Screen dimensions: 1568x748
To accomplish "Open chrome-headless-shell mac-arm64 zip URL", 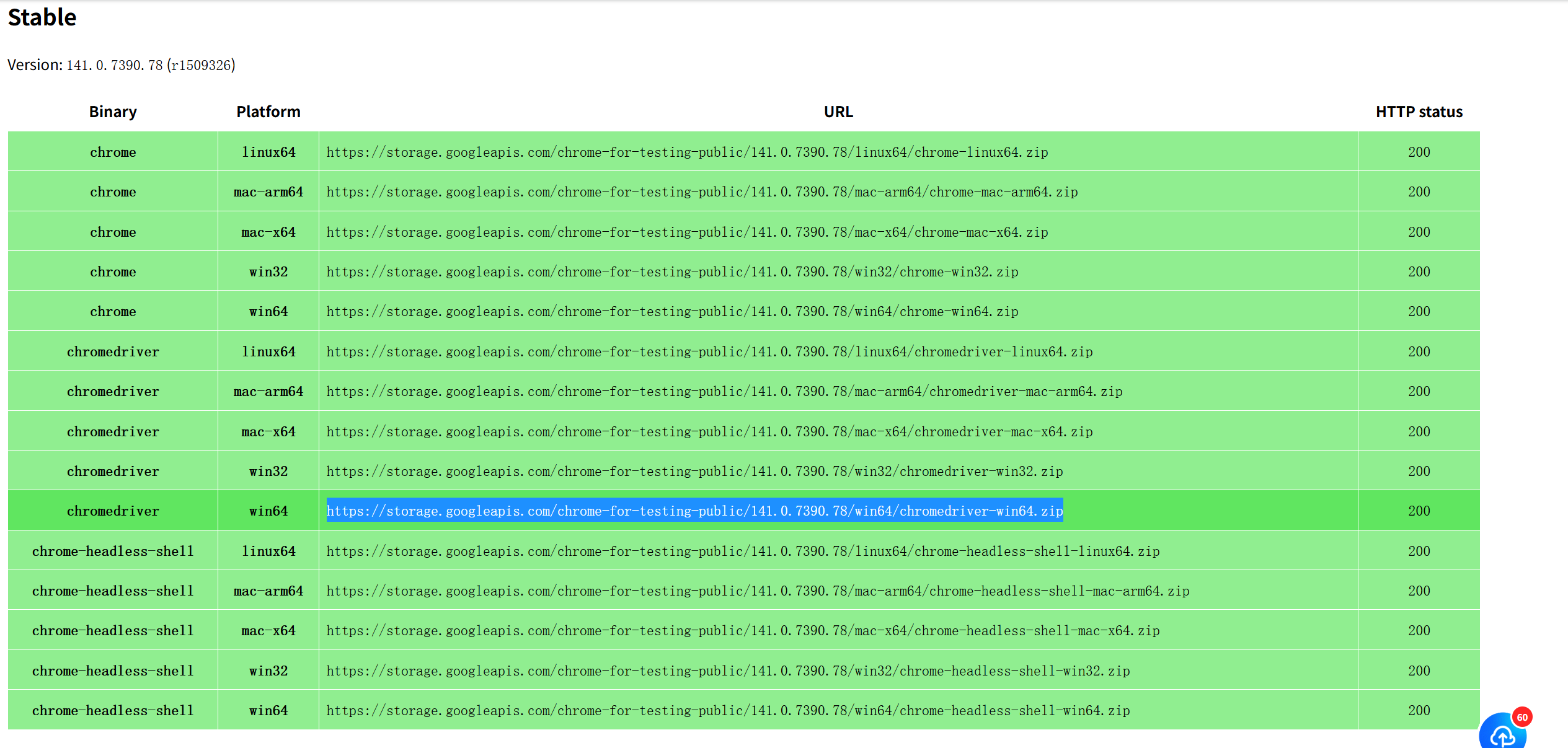I will (x=758, y=591).
